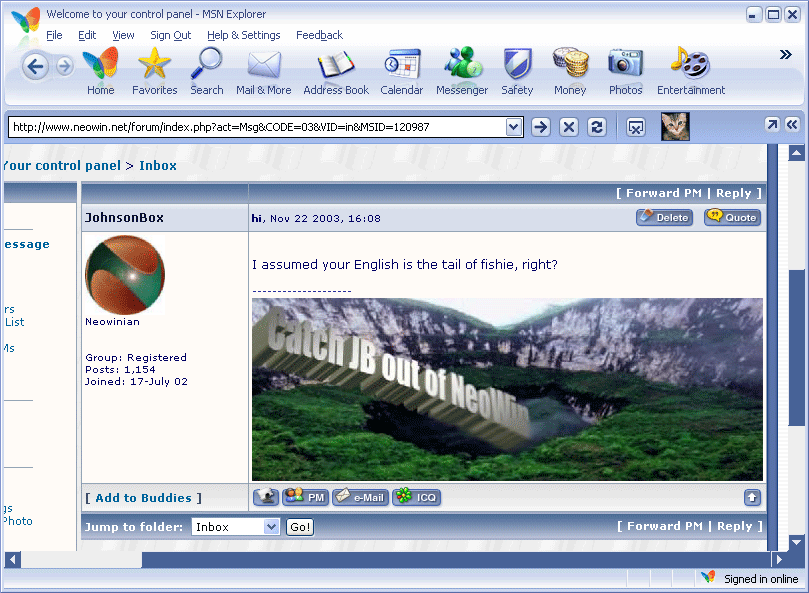Click the pop-up blocker icon
The width and height of the screenshot is (809, 593).
(x=636, y=127)
